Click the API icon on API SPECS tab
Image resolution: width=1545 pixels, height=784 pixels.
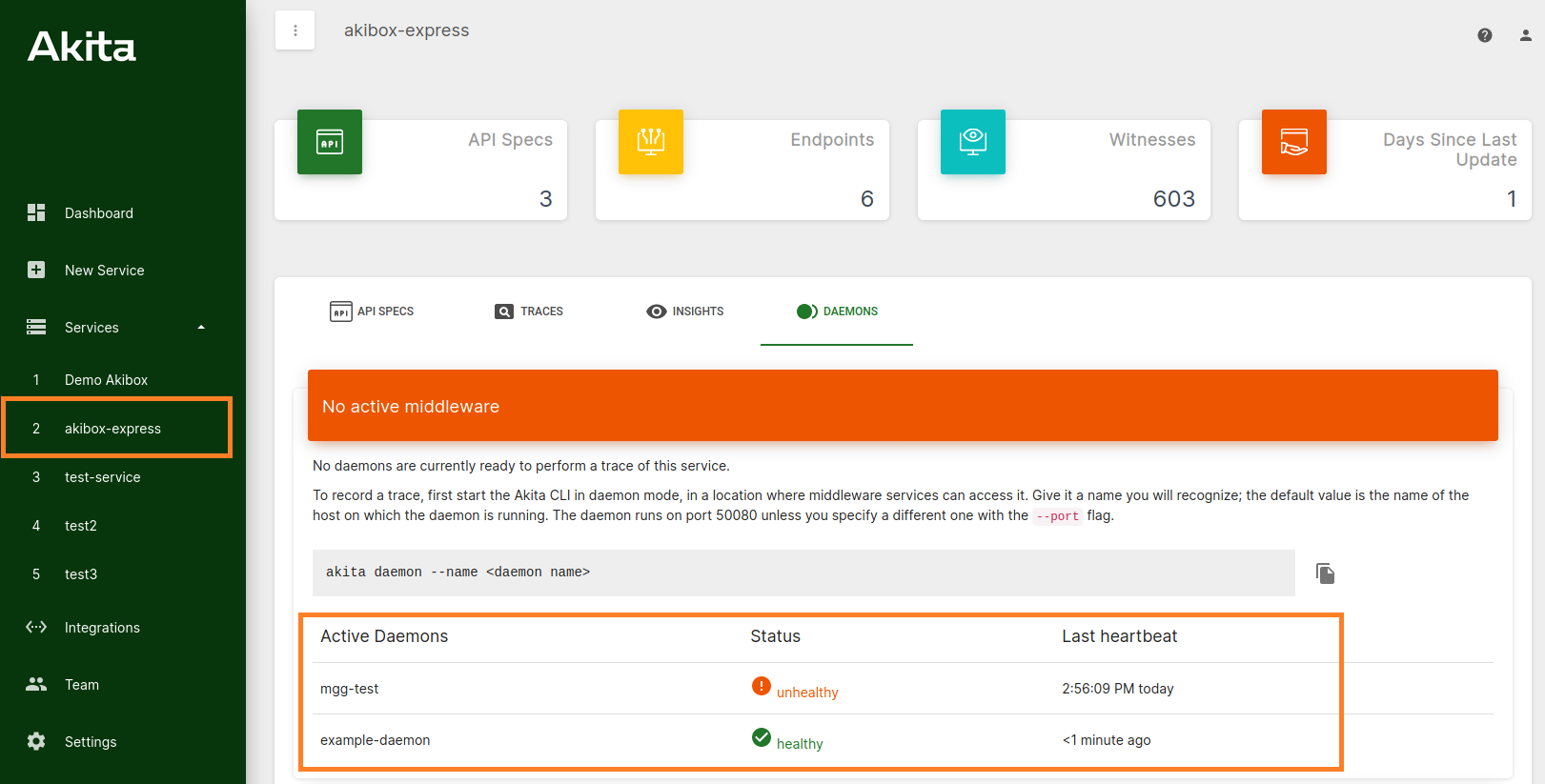coord(341,312)
